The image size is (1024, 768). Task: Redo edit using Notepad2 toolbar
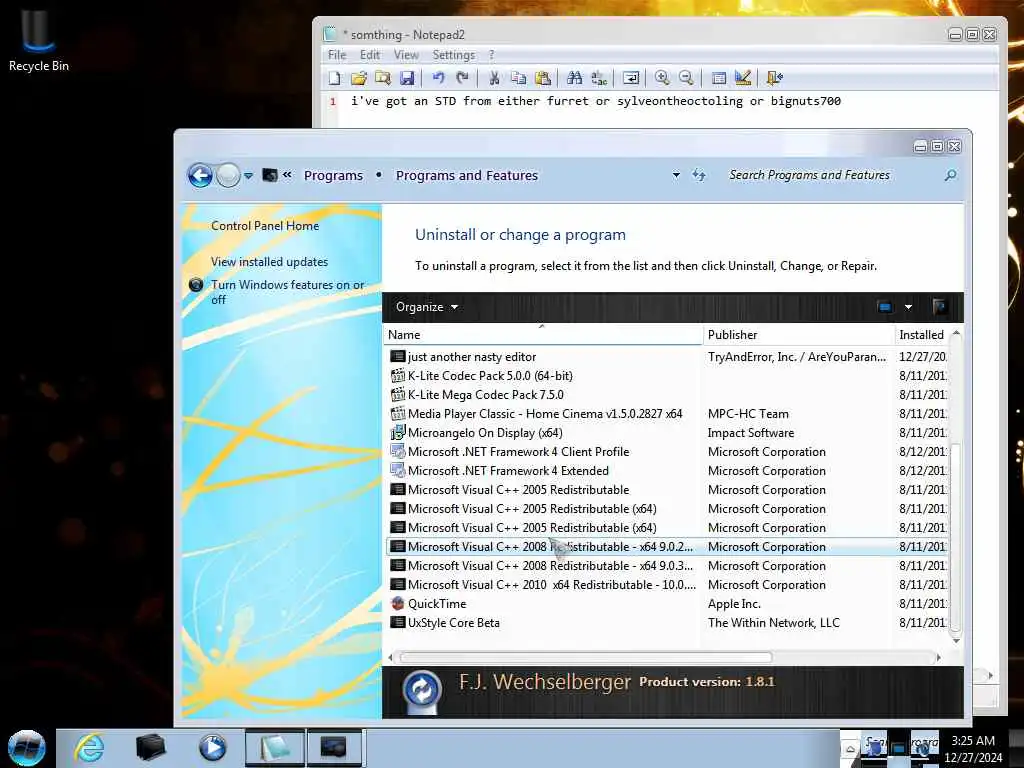[x=462, y=78]
